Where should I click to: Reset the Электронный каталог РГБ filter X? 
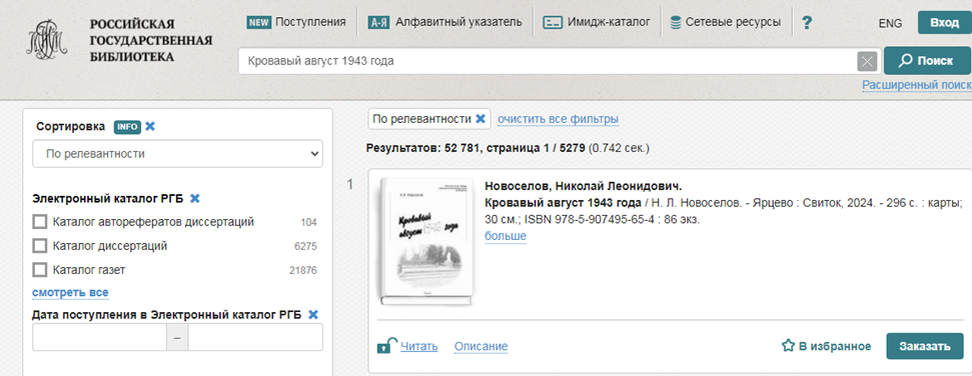[x=195, y=199]
